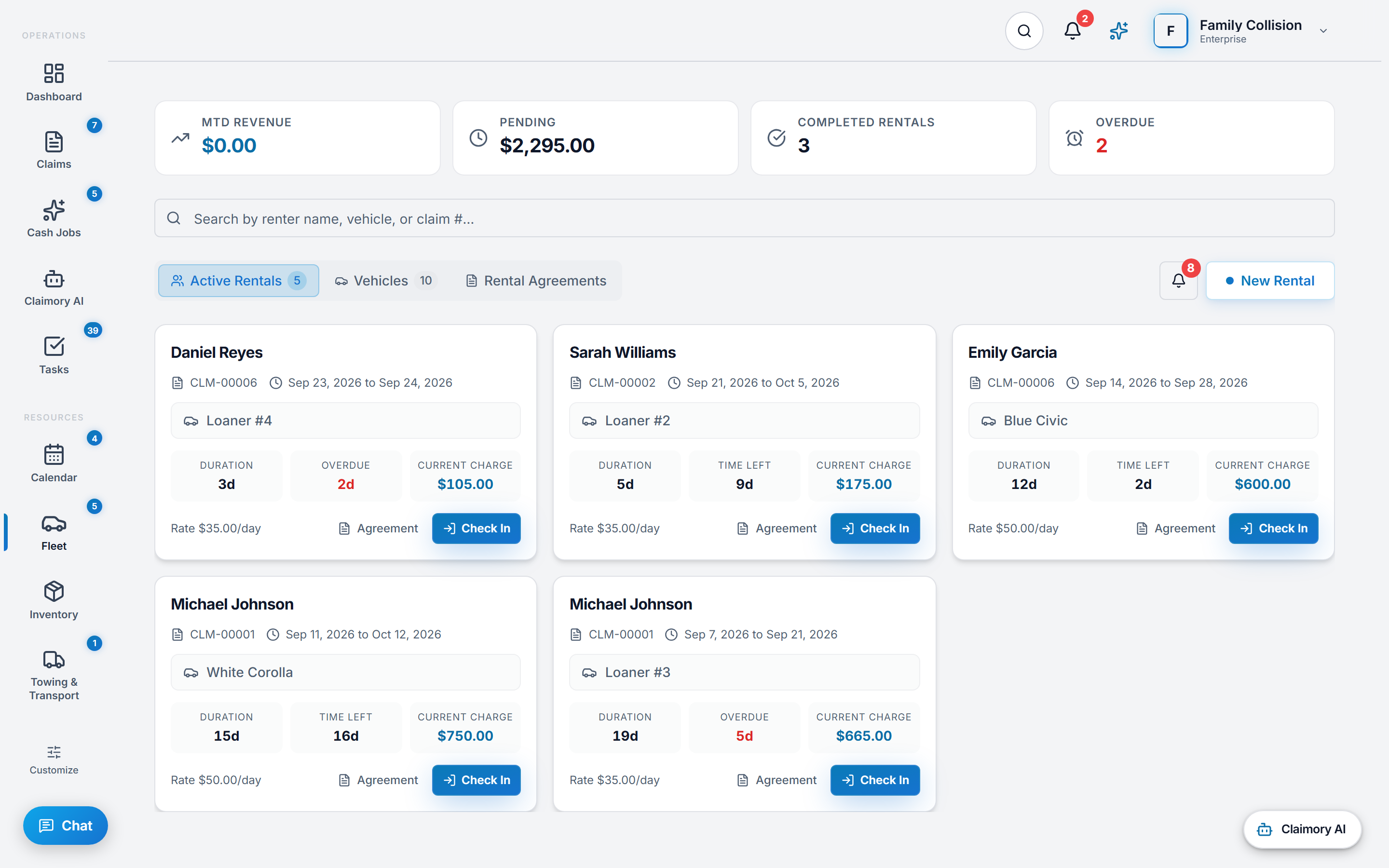Open the Dashboard sidebar icon

[54, 82]
